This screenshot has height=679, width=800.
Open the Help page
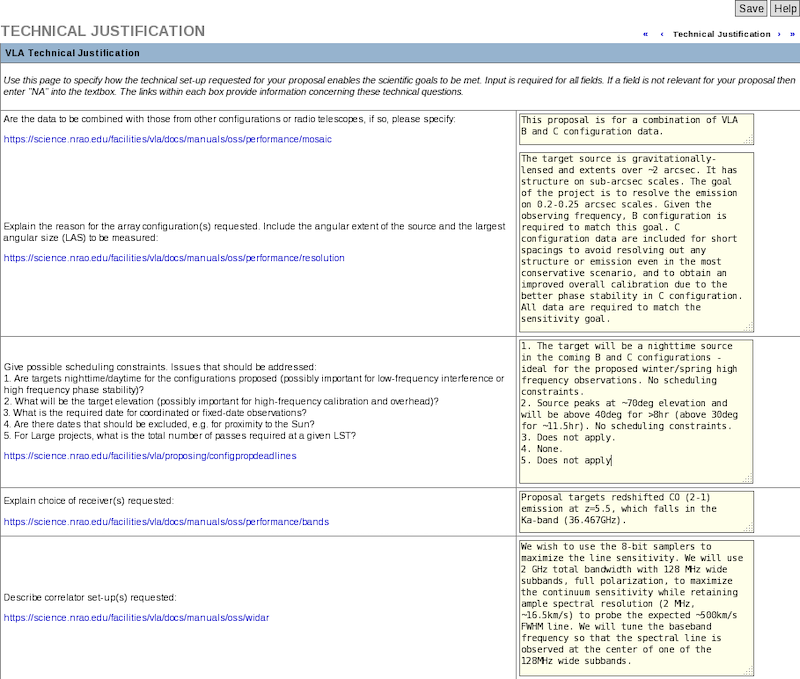point(784,8)
